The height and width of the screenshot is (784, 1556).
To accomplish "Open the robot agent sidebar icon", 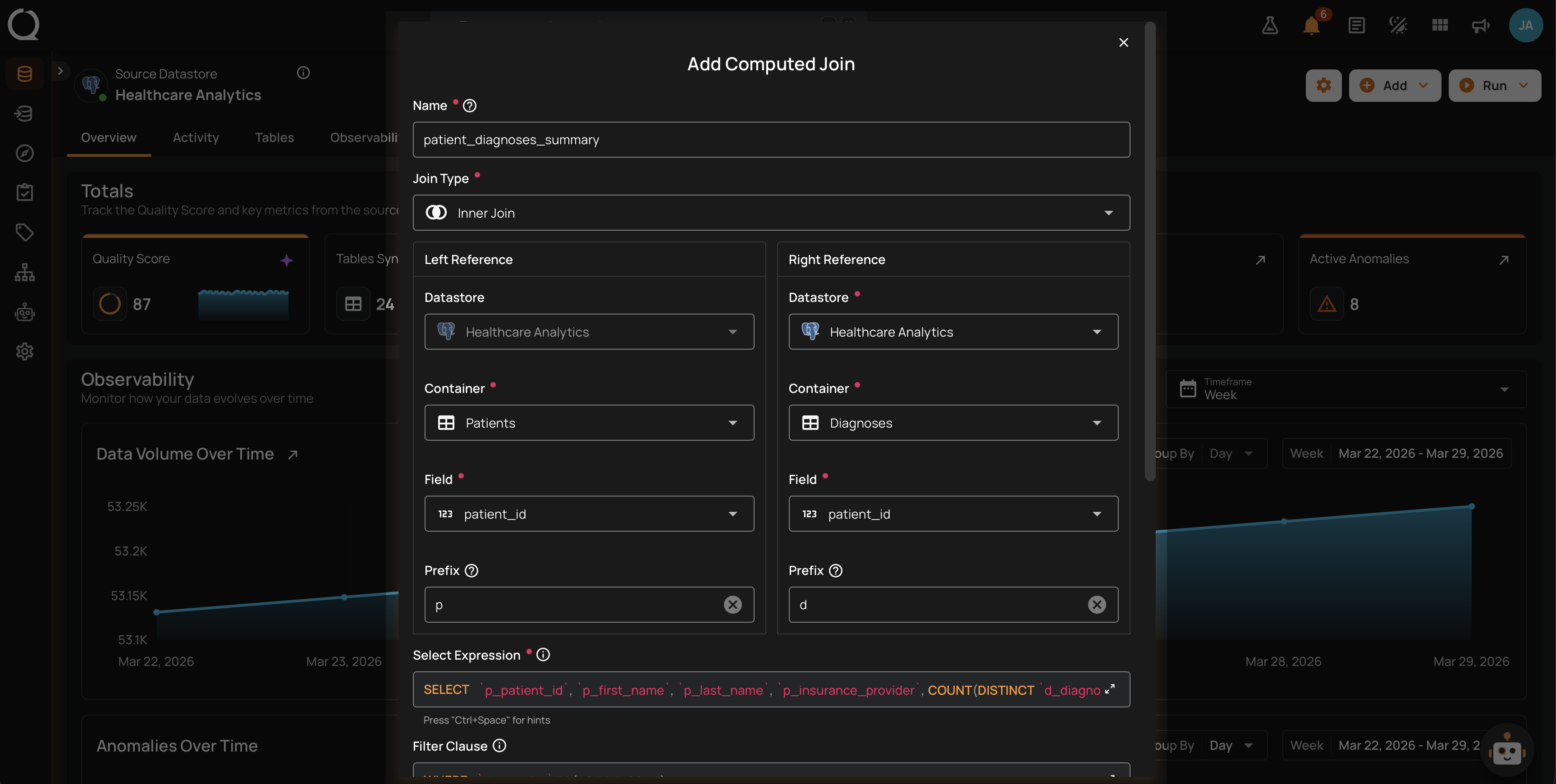I will (25, 312).
